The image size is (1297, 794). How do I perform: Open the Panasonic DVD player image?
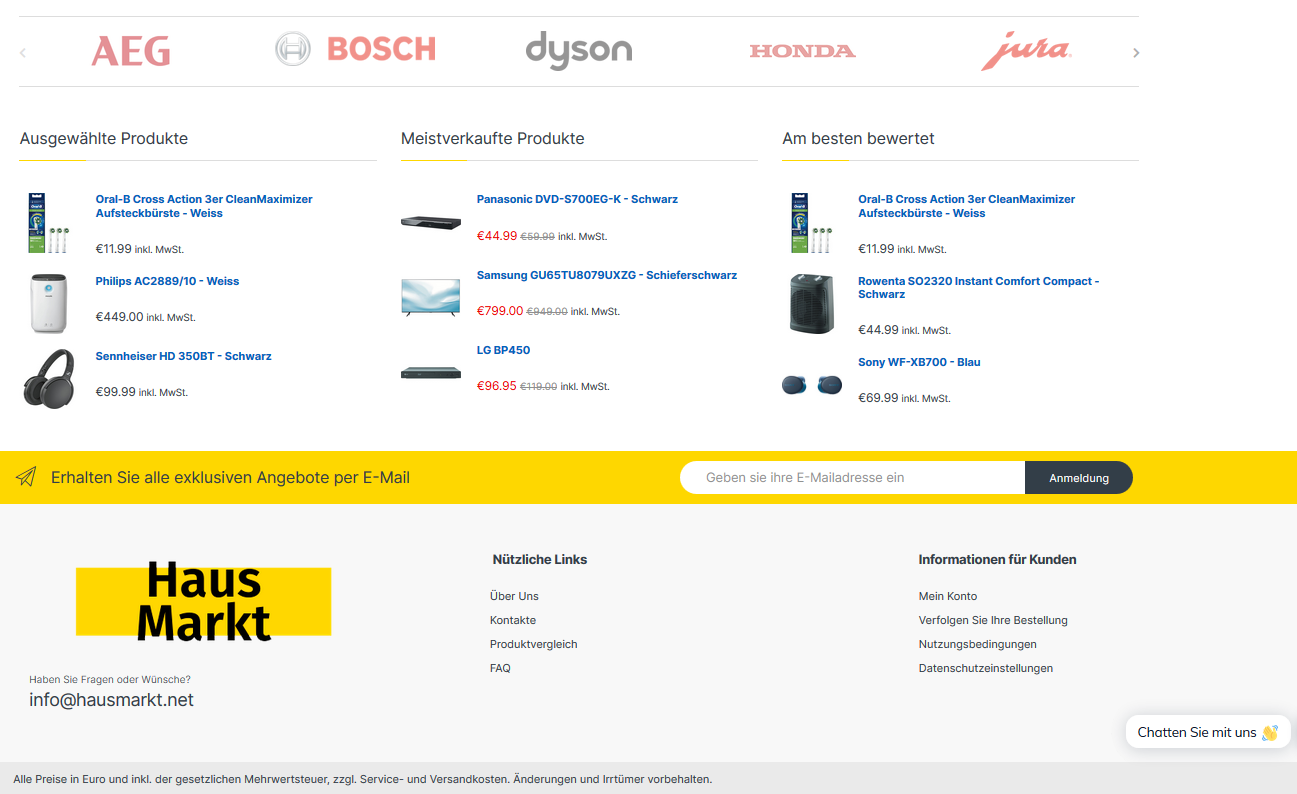click(431, 222)
